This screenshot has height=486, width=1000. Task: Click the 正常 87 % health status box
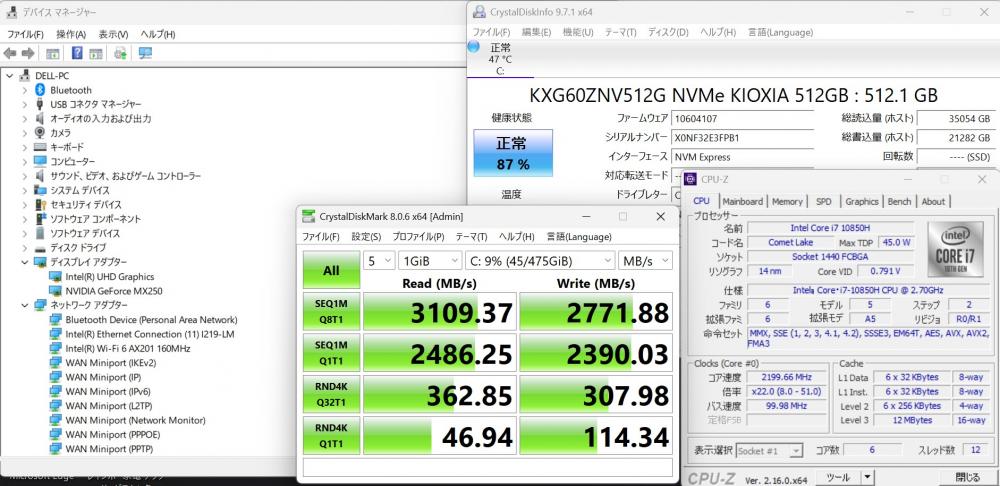(x=513, y=153)
